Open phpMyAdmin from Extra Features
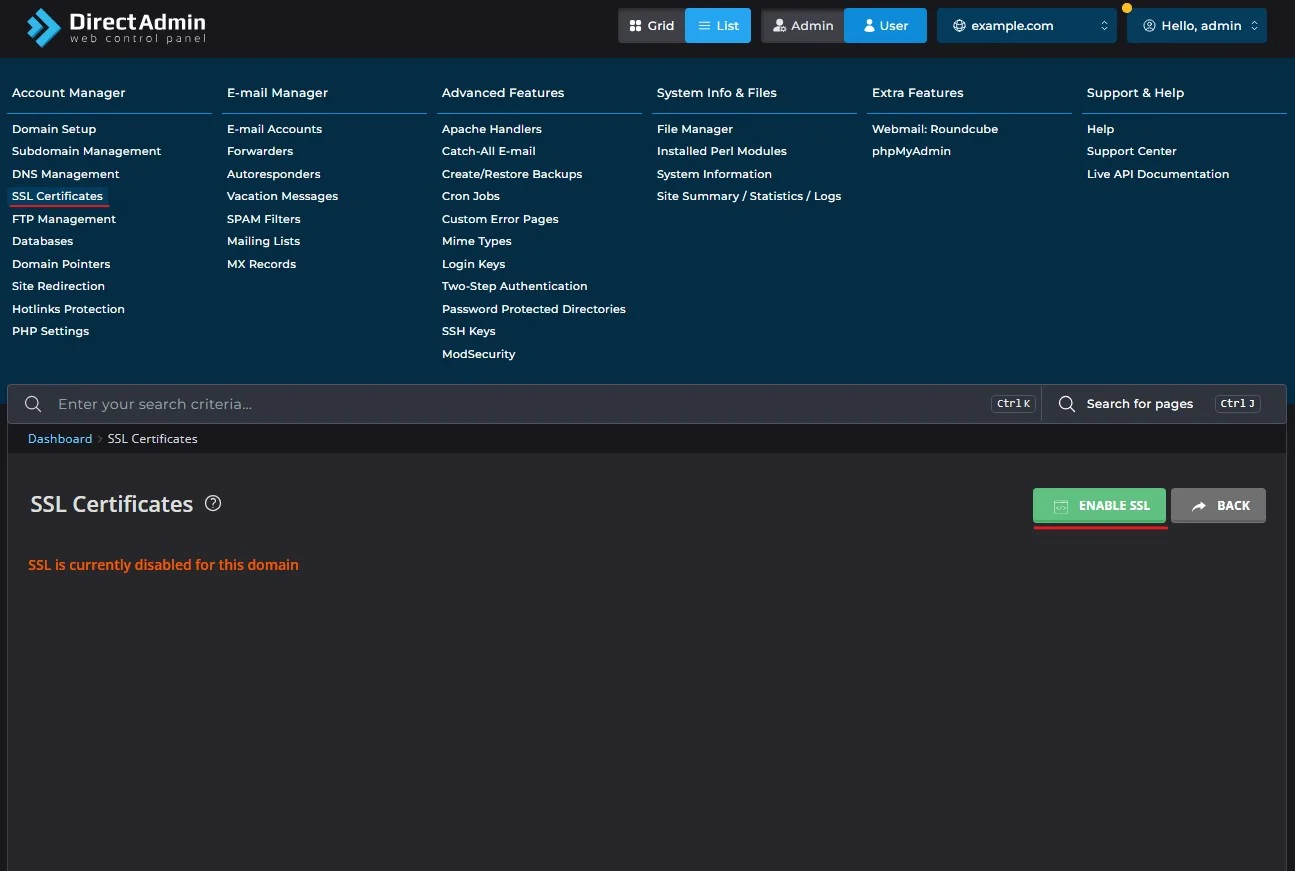Image resolution: width=1295 pixels, height=871 pixels. coord(911,151)
